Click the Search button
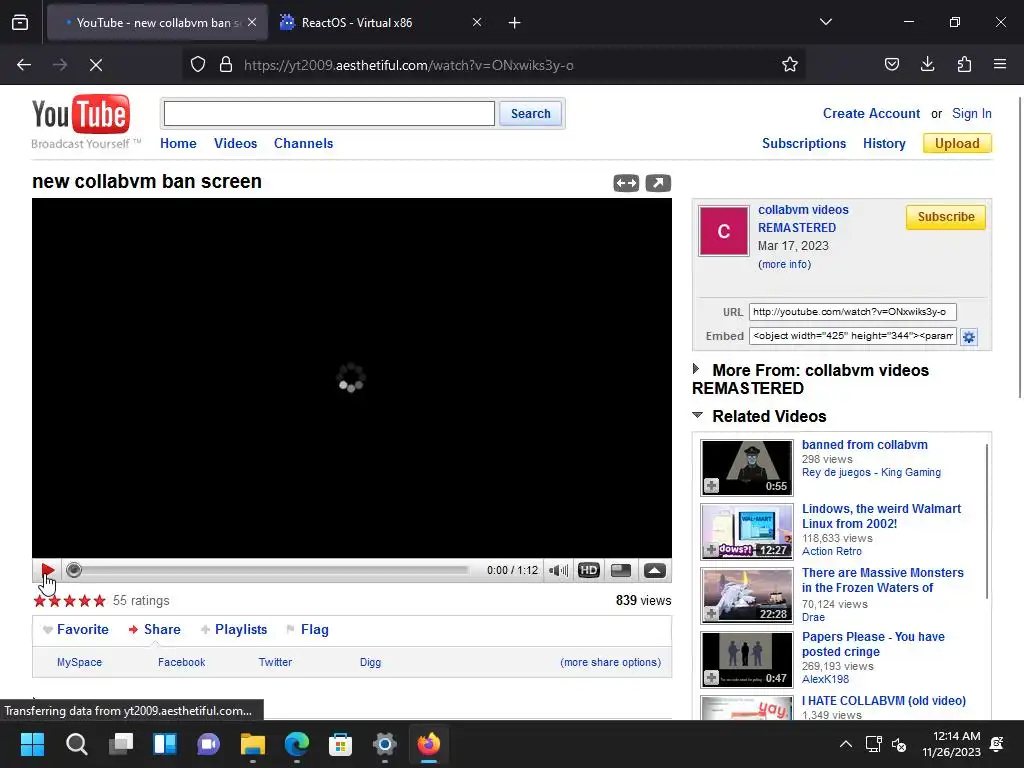Viewport: 1024px width, 768px height. point(530,114)
